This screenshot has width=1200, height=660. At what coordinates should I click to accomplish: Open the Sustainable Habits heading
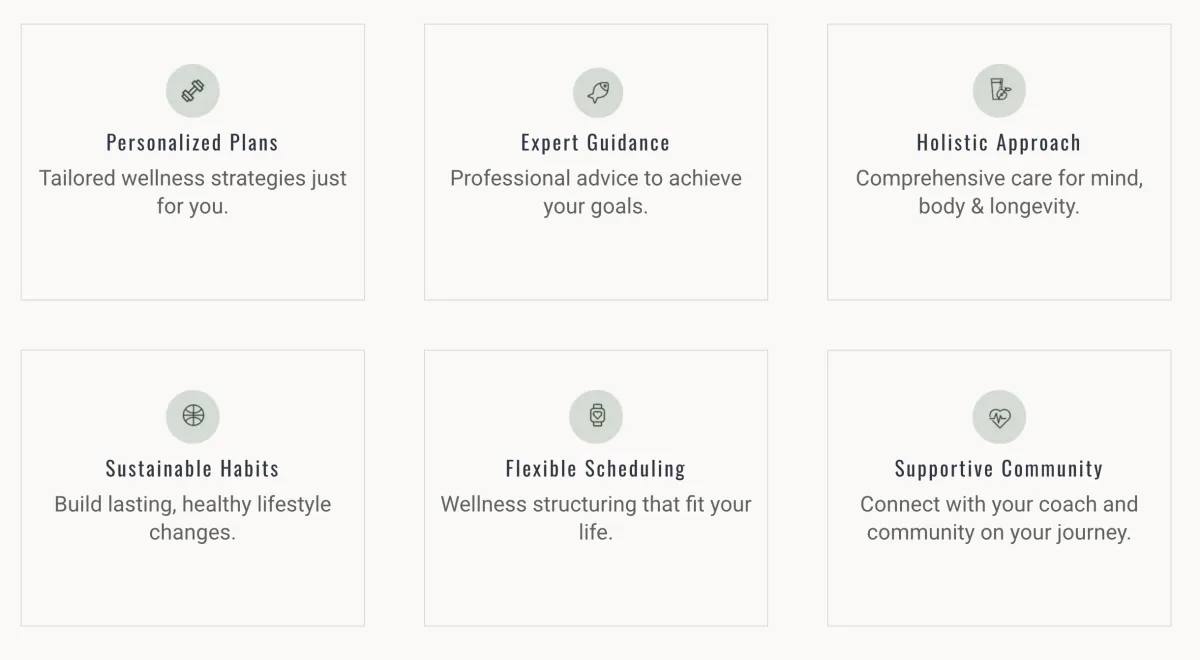[x=193, y=469]
